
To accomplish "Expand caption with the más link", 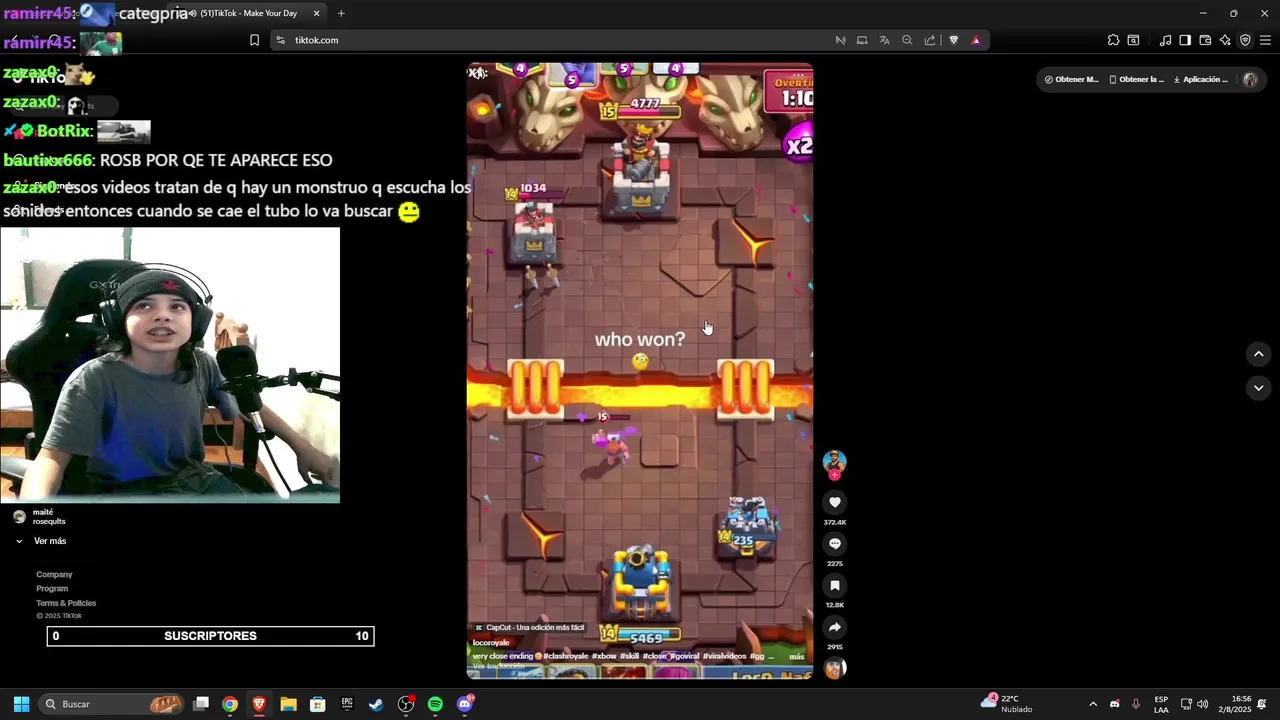I will (x=797, y=657).
